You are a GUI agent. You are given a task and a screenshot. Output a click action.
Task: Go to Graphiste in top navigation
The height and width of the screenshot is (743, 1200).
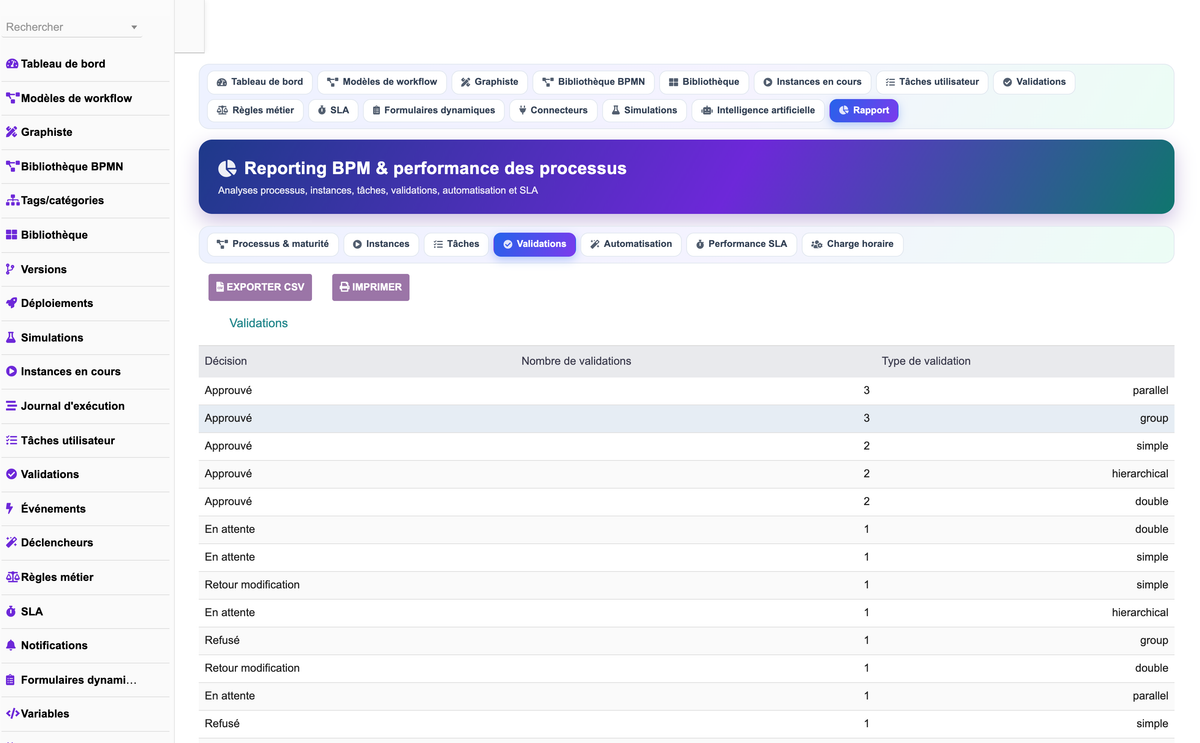click(x=490, y=82)
